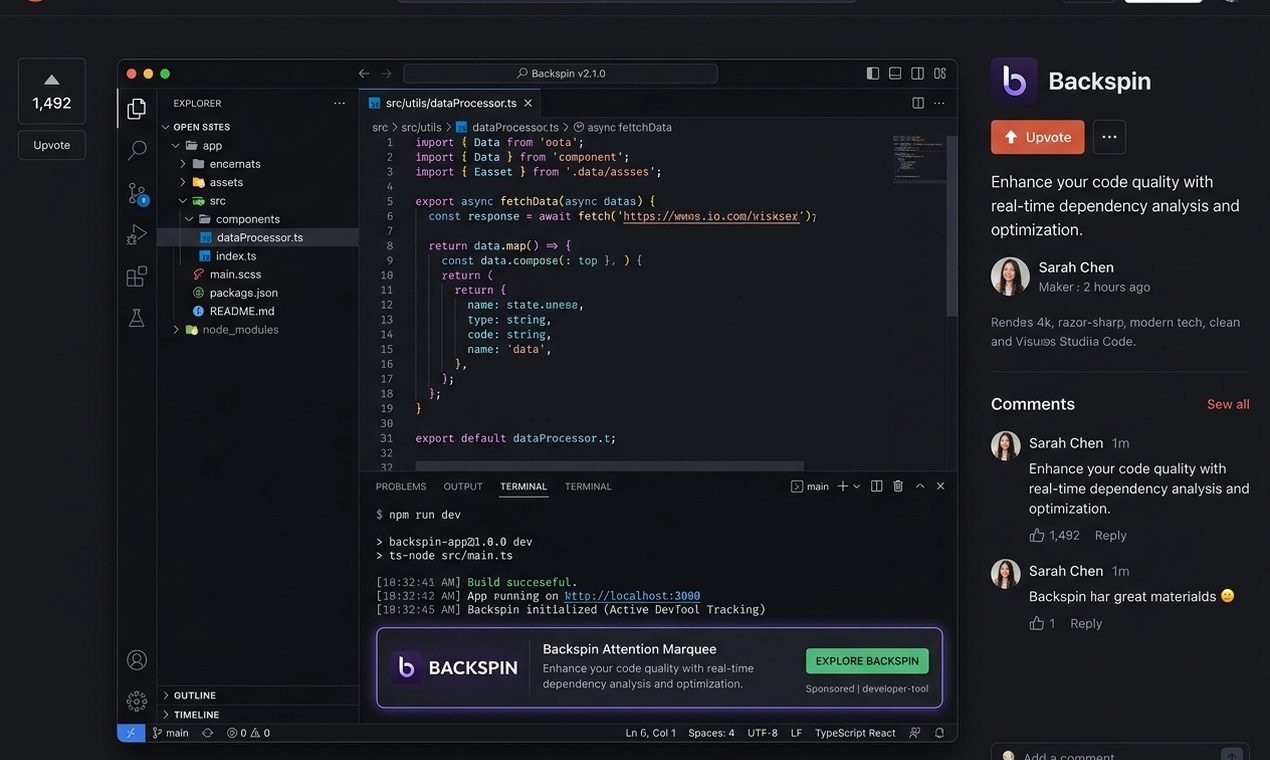Click See all comments link
The image size is (1270, 760).
click(x=1228, y=404)
